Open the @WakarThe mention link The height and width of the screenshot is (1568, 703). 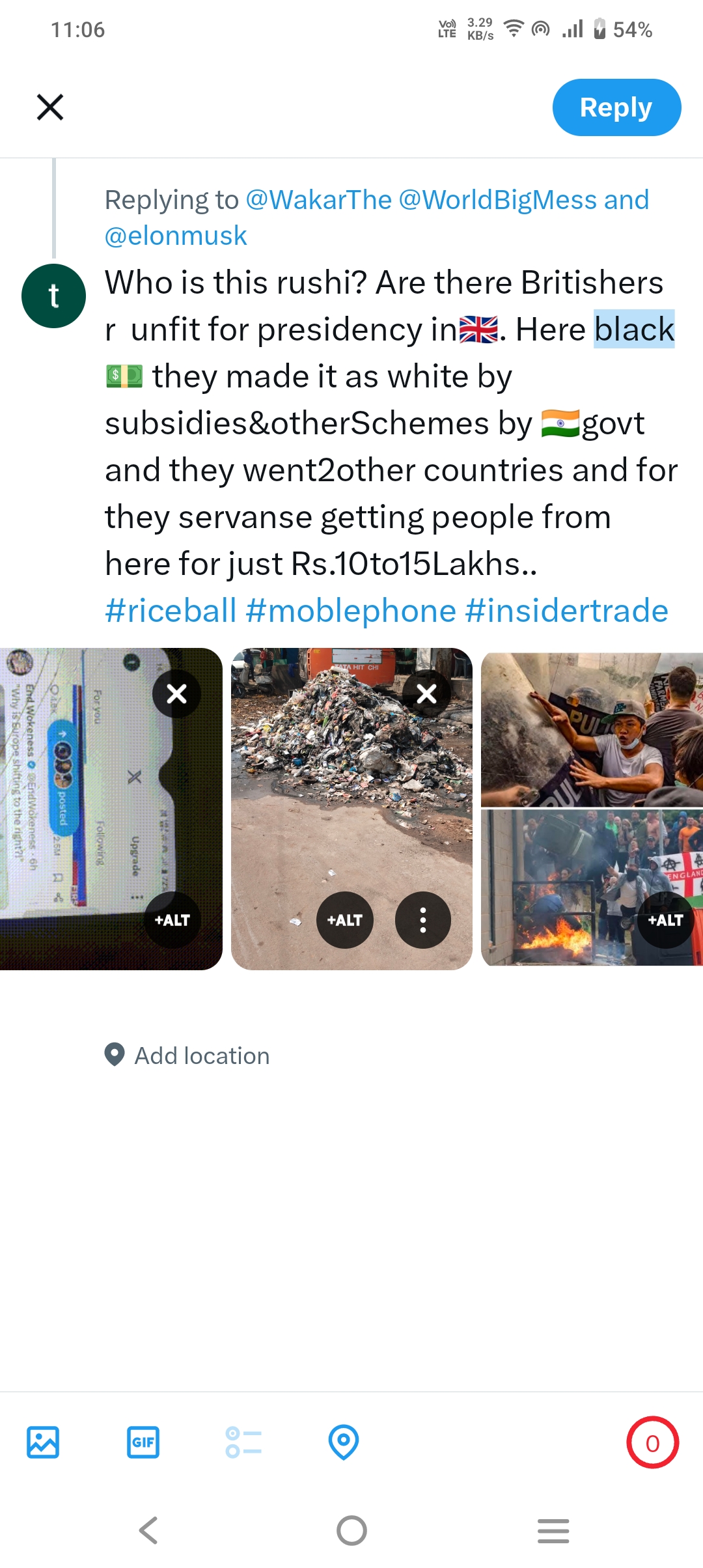point(318,200)
